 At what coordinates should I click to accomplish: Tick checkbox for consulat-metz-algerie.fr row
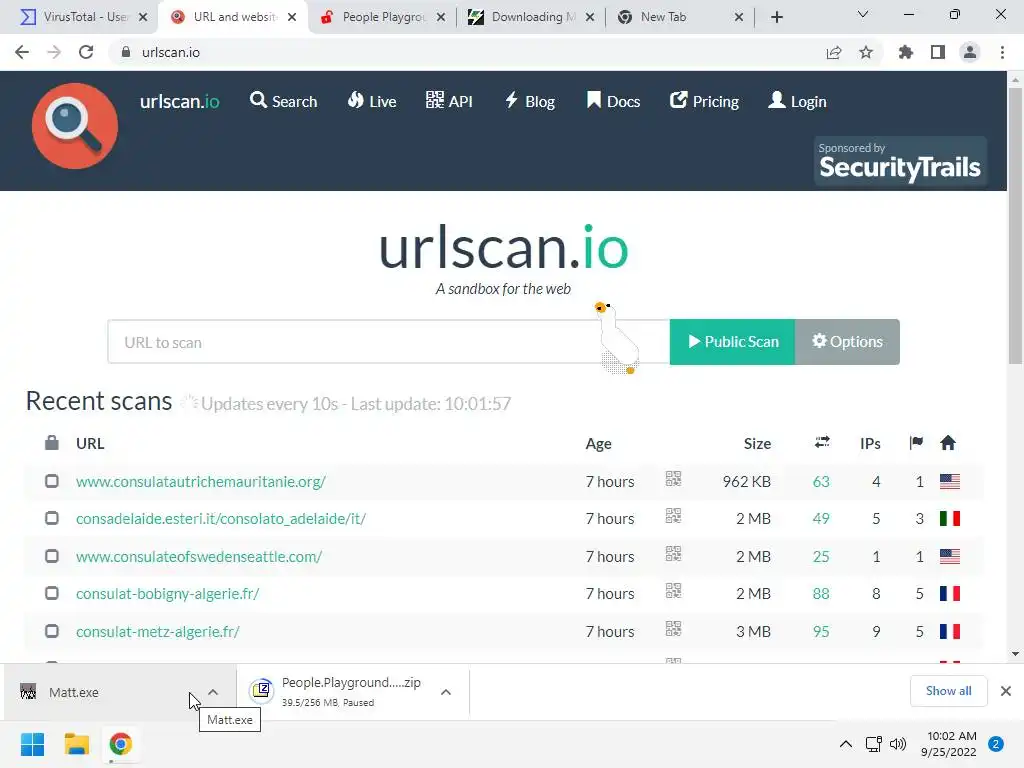pos(52,632)
